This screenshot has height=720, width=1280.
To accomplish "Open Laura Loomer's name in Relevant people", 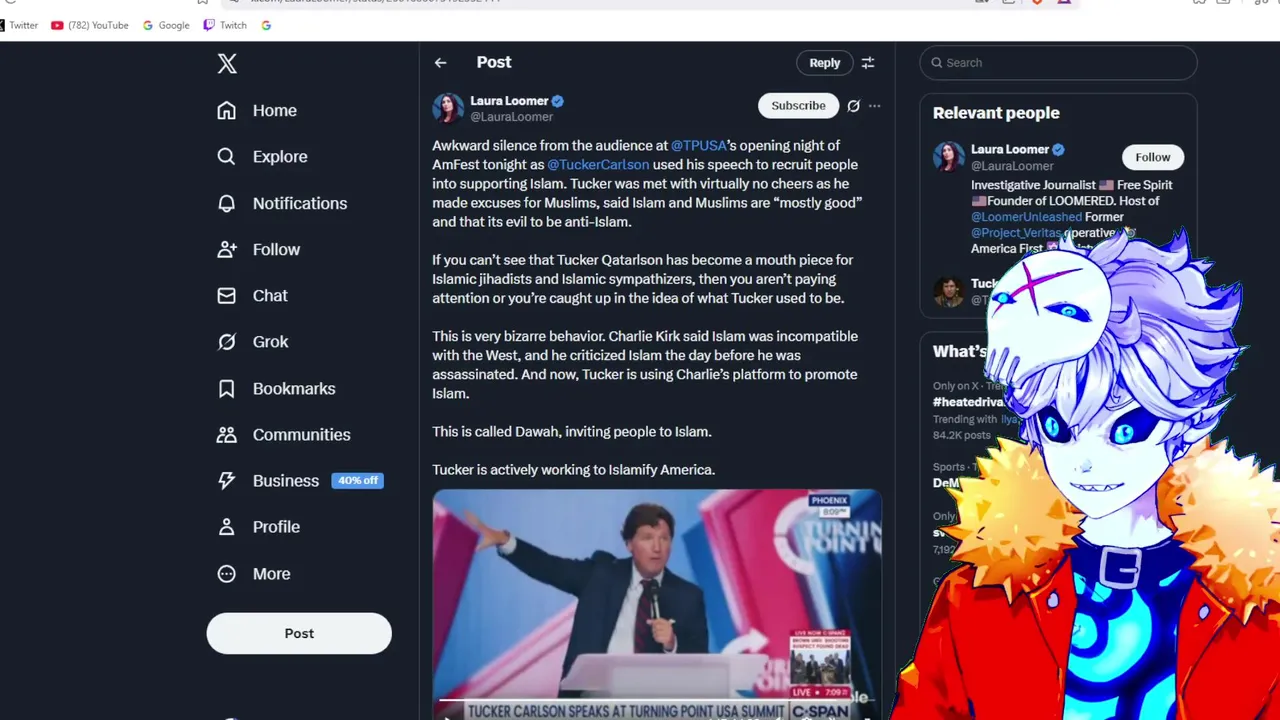I will click(x=1010, y=149).
